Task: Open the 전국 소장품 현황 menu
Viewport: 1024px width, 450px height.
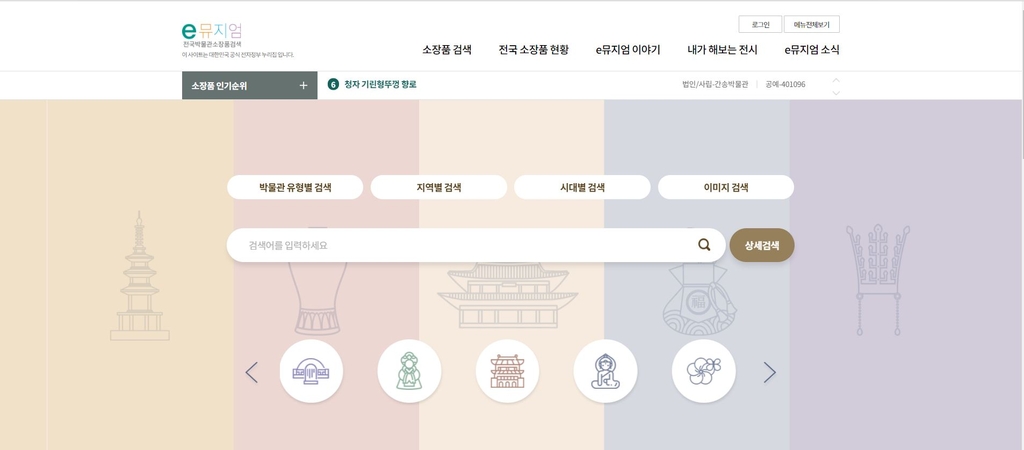Action: (x=533, y=49)
